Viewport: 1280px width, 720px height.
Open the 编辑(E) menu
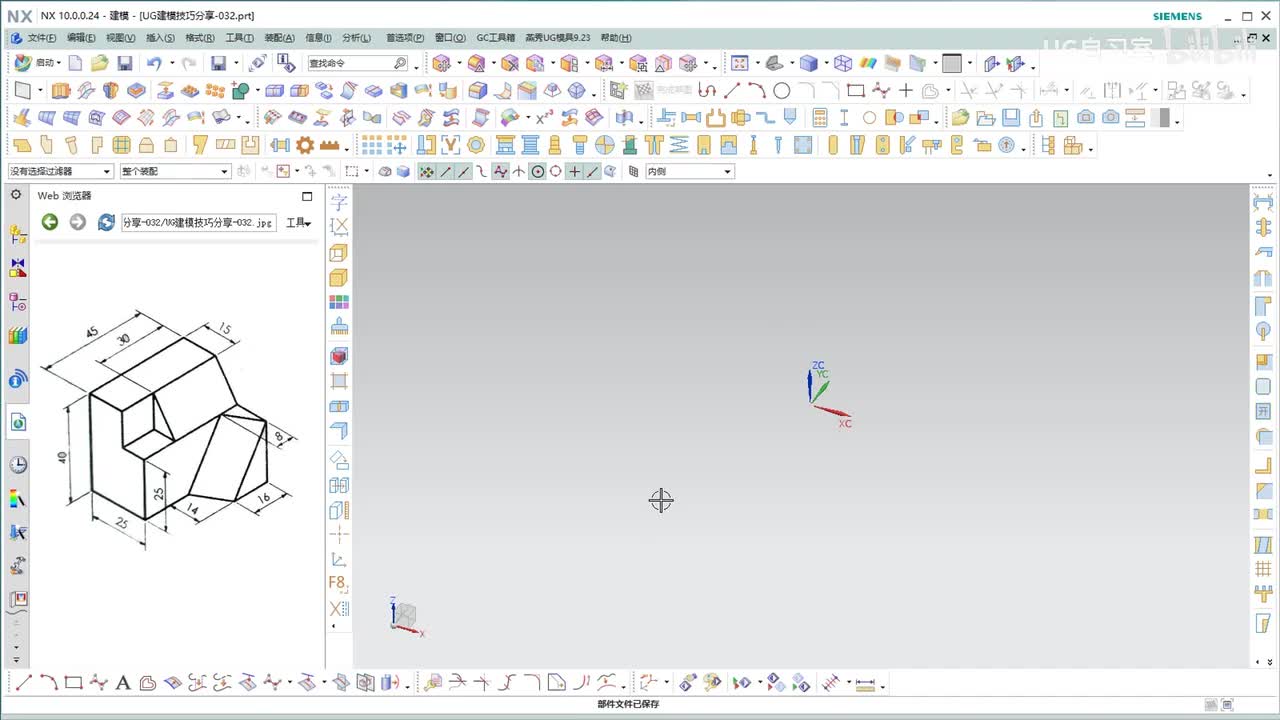click(81, 38)
